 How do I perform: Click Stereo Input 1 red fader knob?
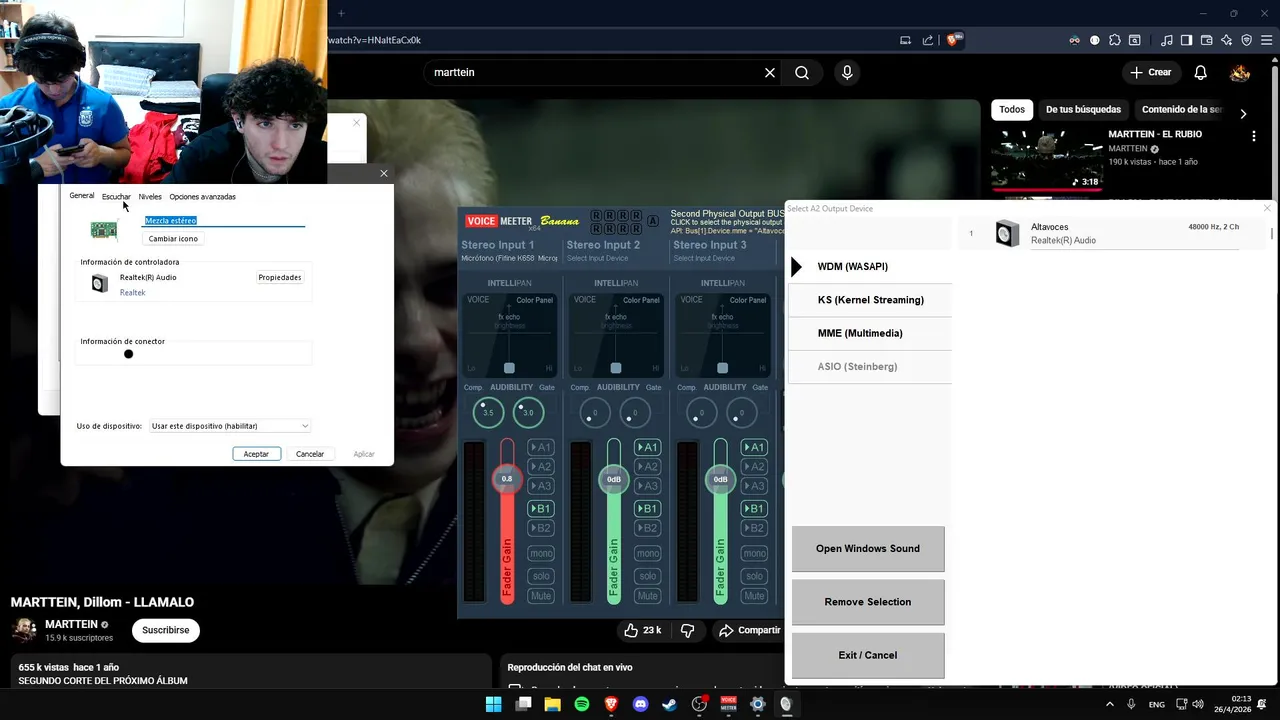(x=507, y=479)
